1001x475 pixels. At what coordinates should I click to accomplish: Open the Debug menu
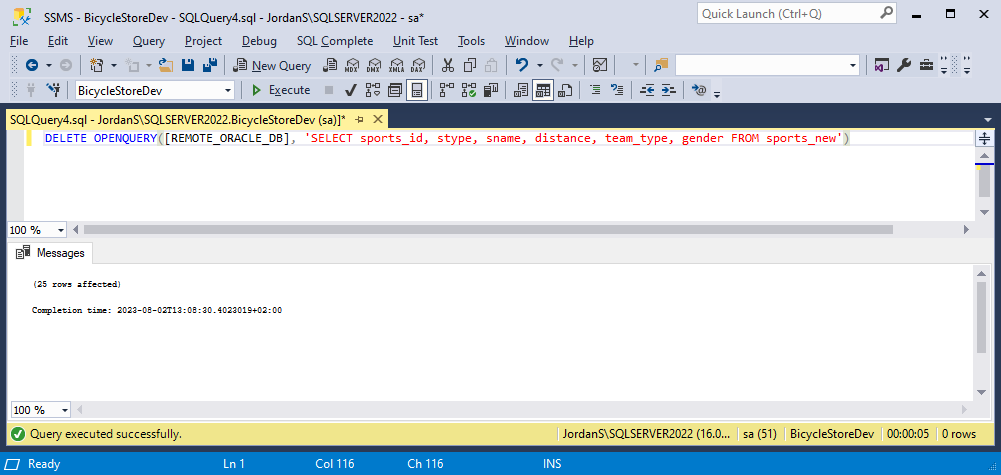point(259,41)
